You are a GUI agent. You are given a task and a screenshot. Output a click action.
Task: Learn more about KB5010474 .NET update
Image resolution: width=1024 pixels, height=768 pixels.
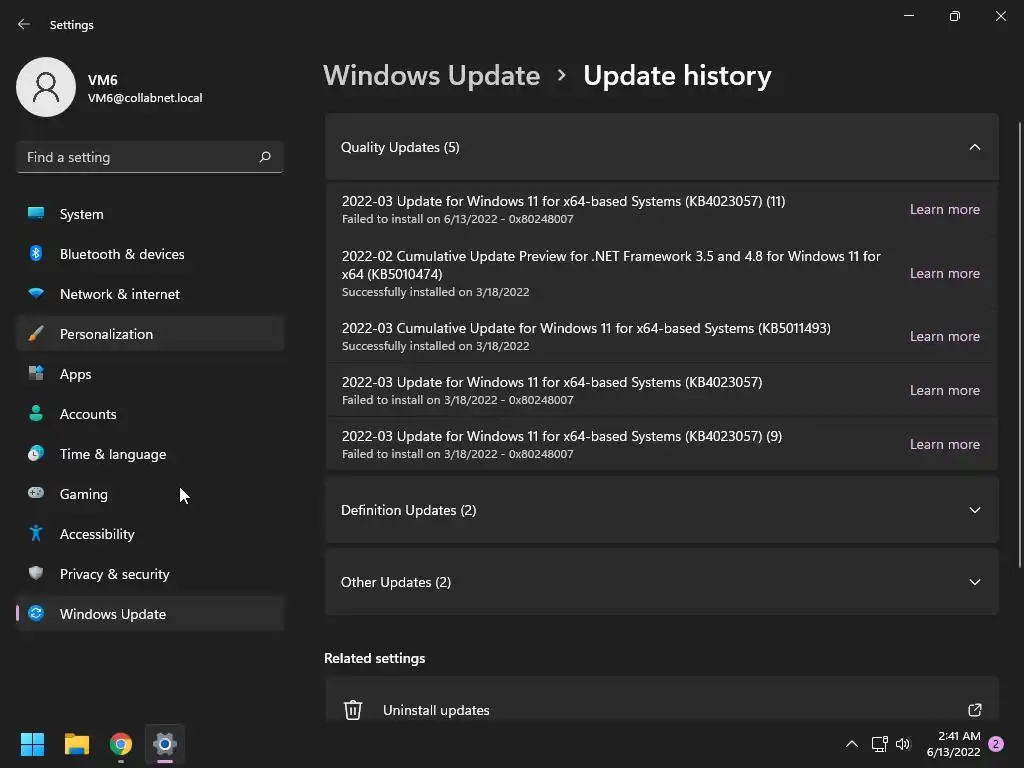click(944, 273)
